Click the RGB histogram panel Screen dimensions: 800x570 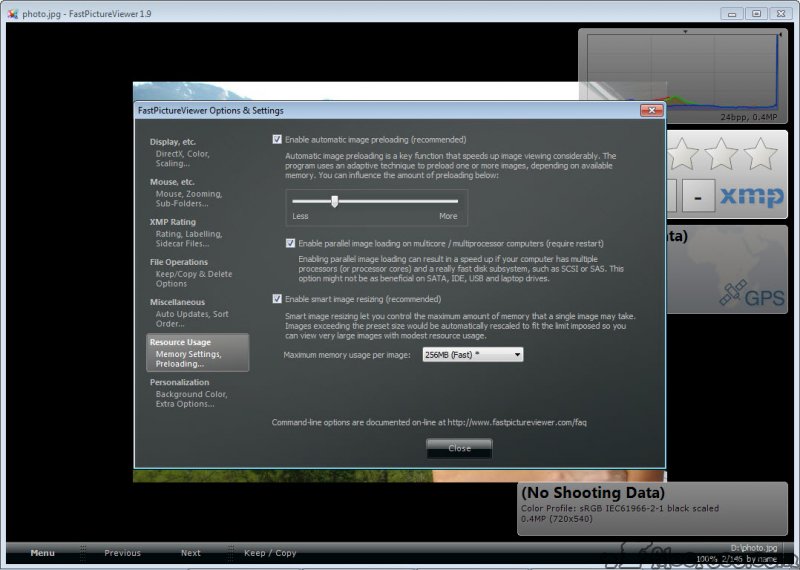[683, 76]
